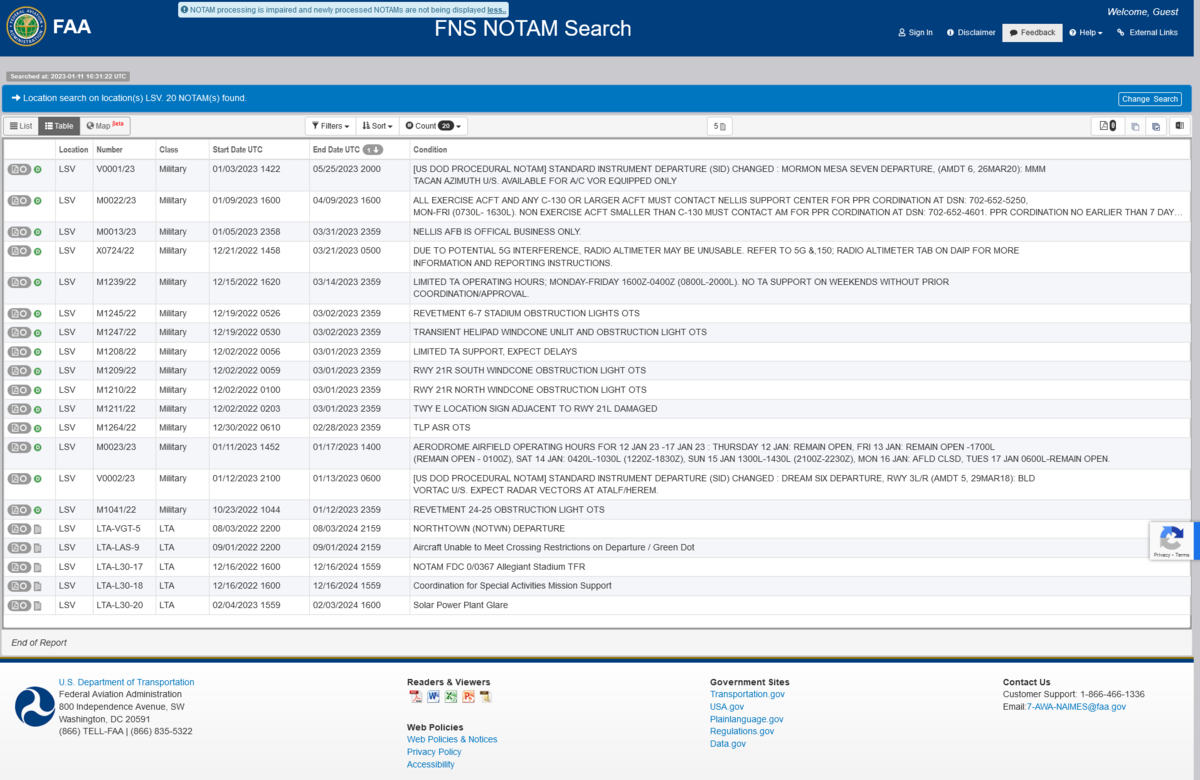The width and height of the screenshot is (1200, 780).
Task: Open the Filters dropdown
Action: (329, 126)
